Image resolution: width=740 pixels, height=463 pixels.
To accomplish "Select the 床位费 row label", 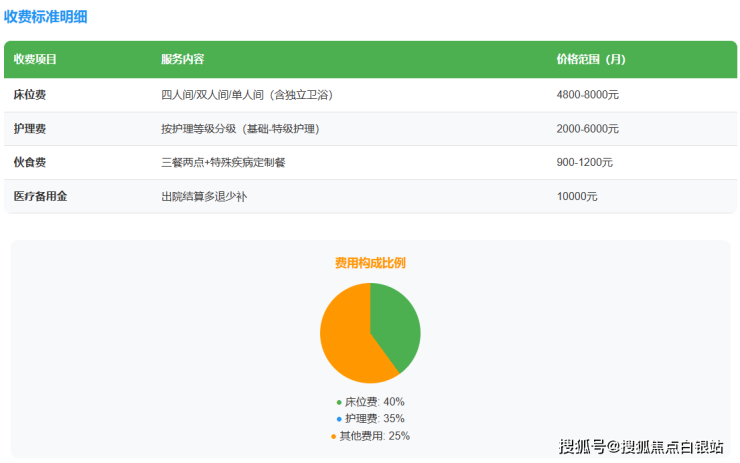I will pyautogui.click(x=30, y=95).
